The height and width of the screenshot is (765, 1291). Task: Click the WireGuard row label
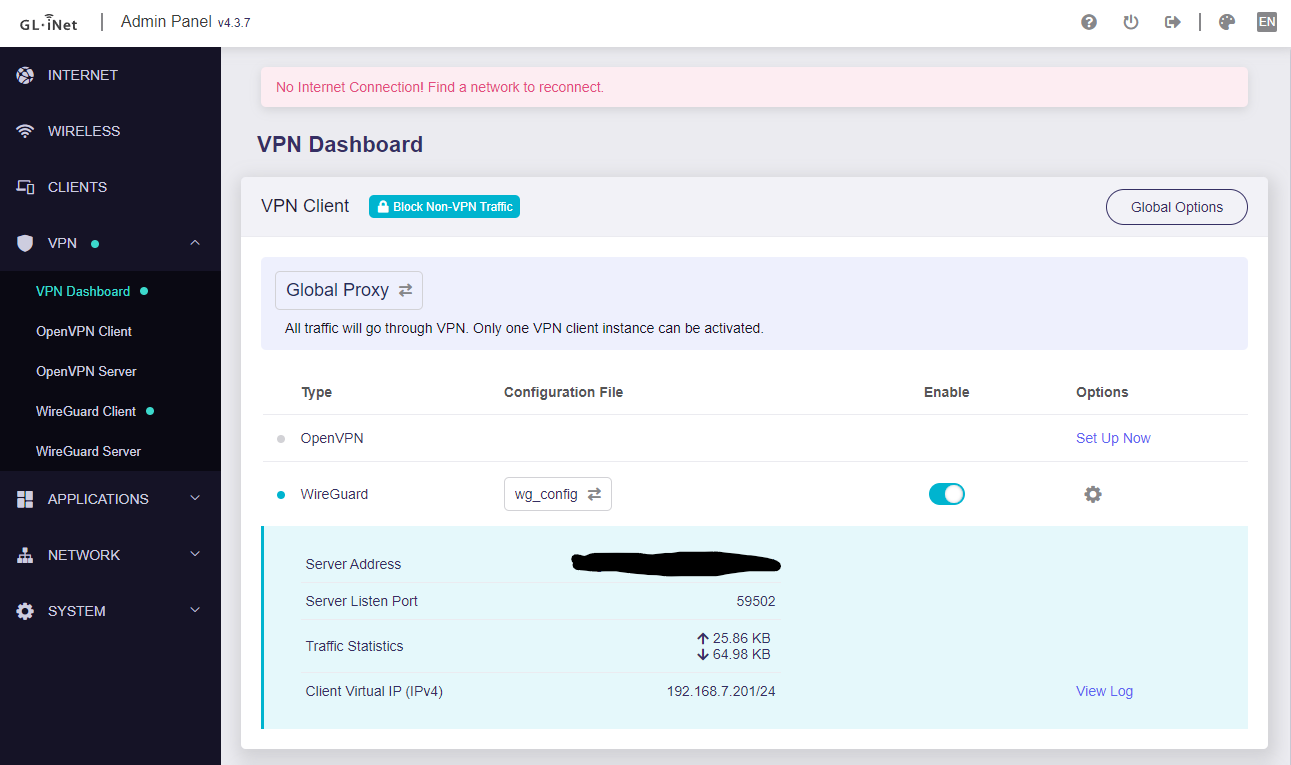pos(334,494)
